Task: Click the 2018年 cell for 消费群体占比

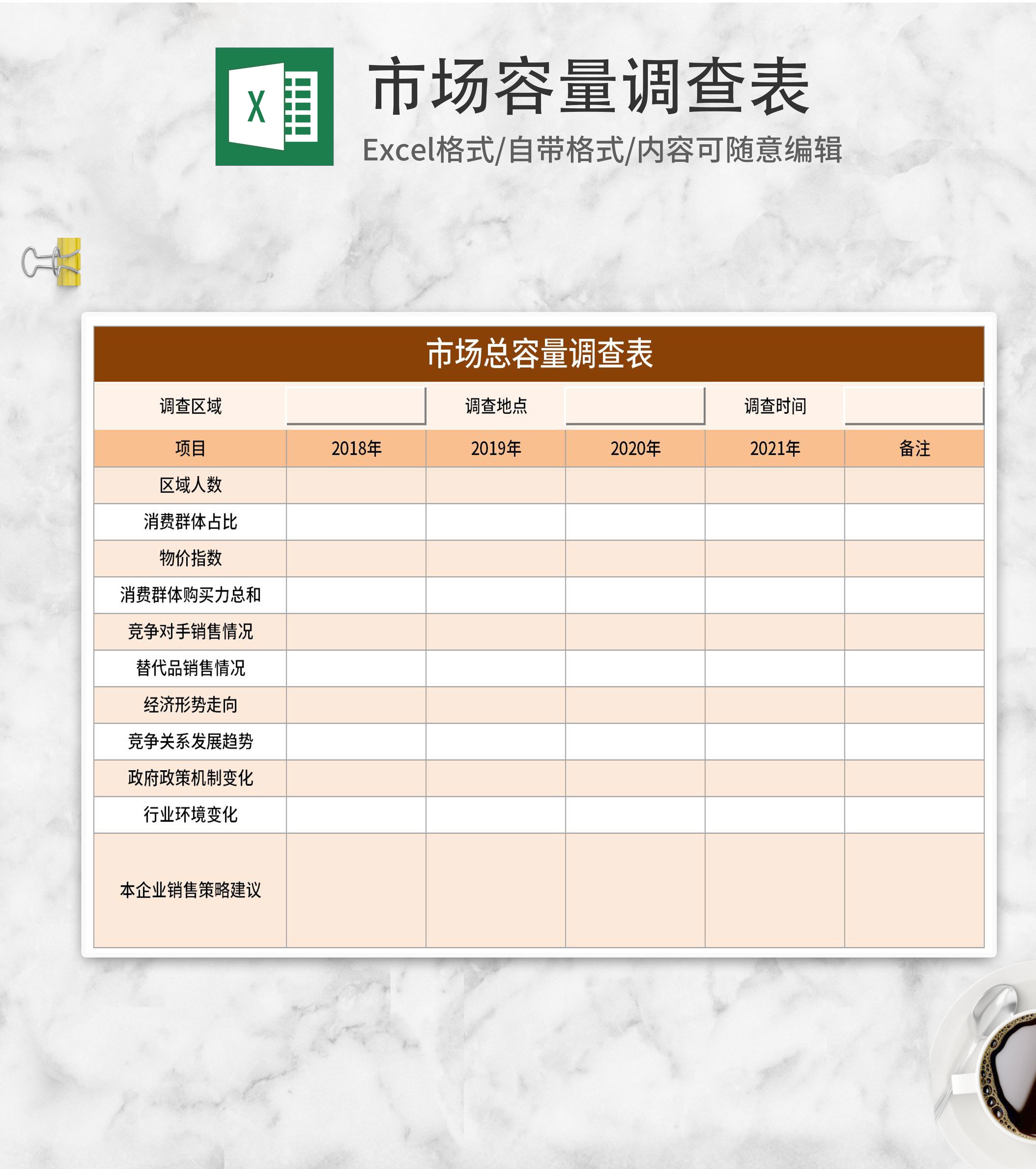Action: tap(356, 522)
